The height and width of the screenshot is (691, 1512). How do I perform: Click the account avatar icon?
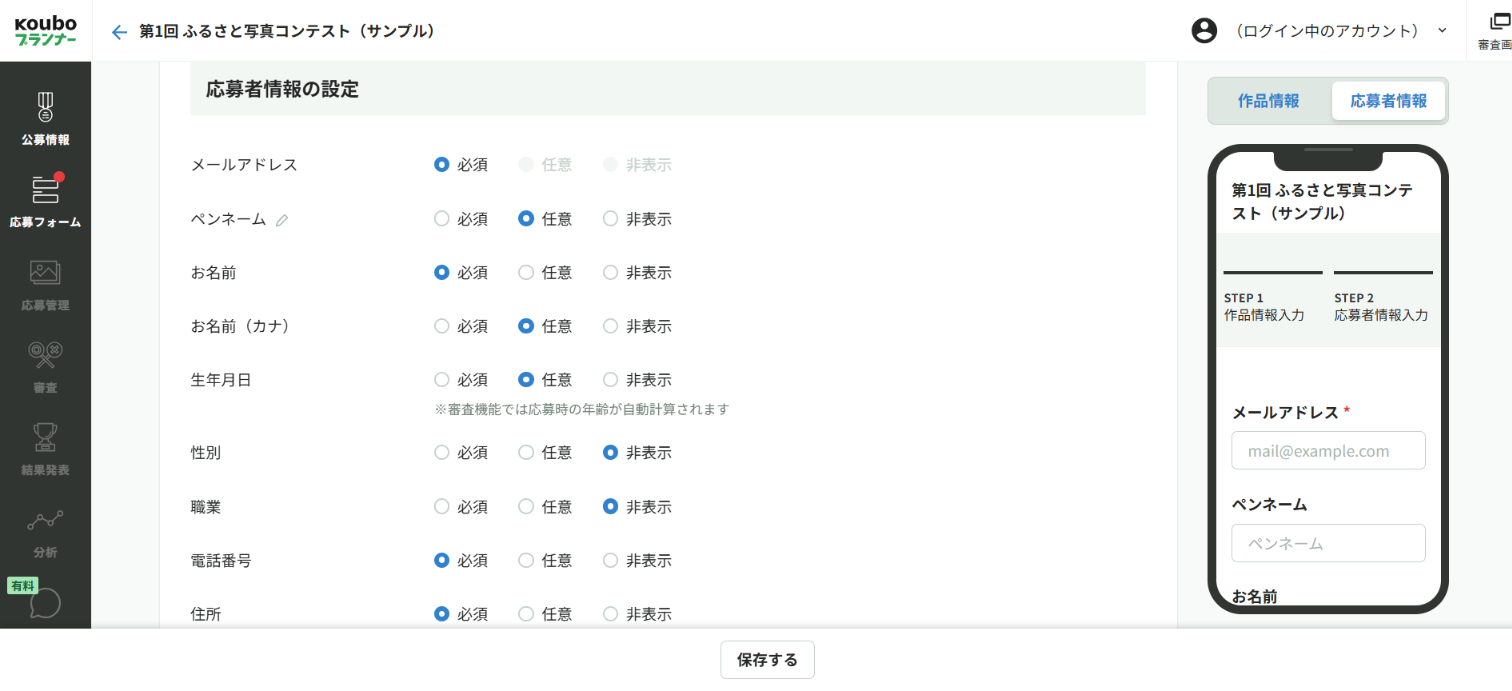[1204, 31]
